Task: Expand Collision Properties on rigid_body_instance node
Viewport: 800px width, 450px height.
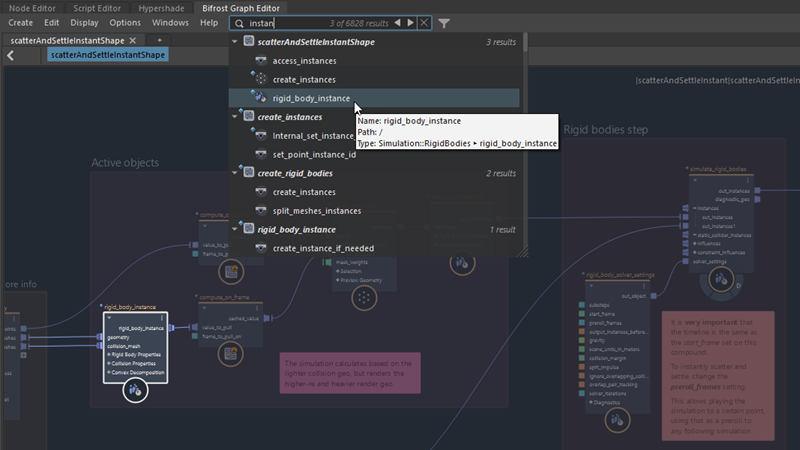Action: point(109,364)
